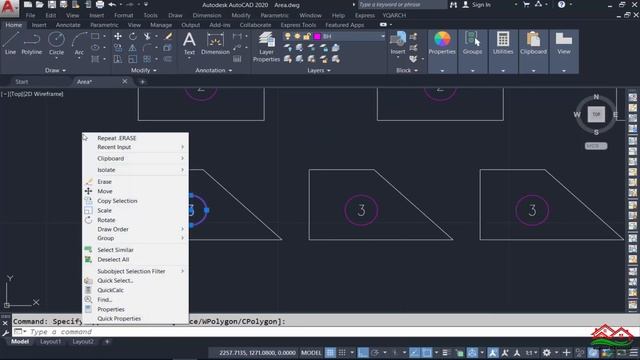Click the Stretch tool icon
The width and height of the screenshot is (640, 360).
118,59
